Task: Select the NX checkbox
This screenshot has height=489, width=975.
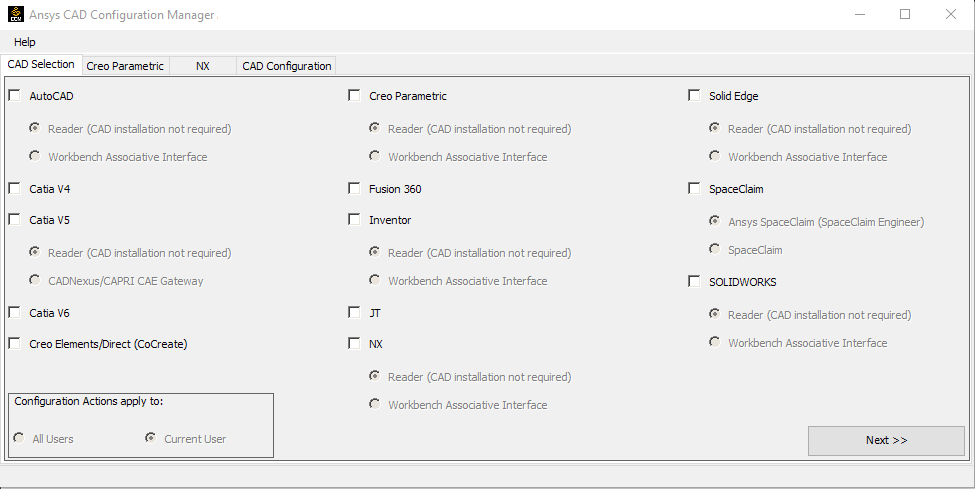Action: (355, 344)
